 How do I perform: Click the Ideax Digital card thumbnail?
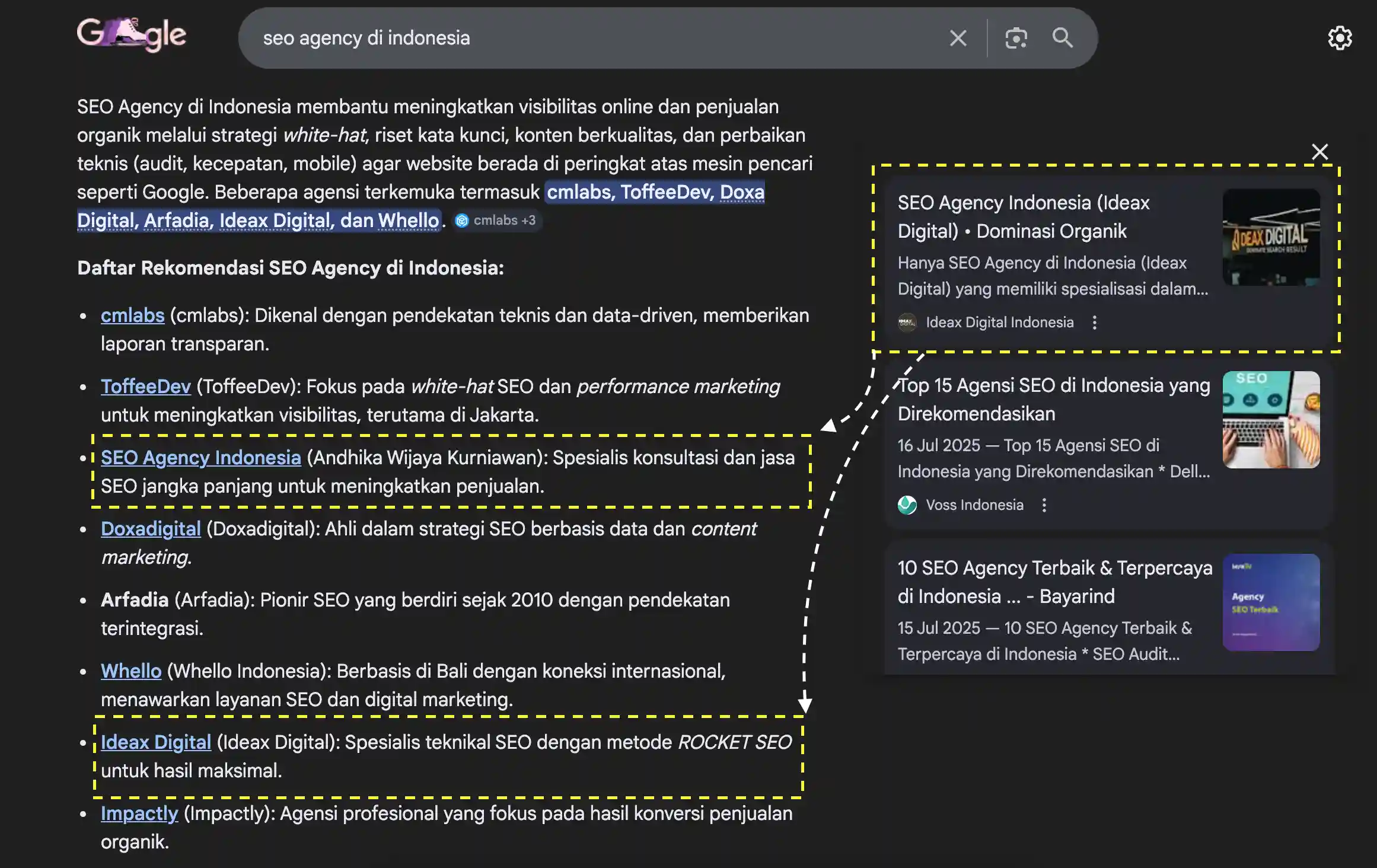coord(1271,237)
